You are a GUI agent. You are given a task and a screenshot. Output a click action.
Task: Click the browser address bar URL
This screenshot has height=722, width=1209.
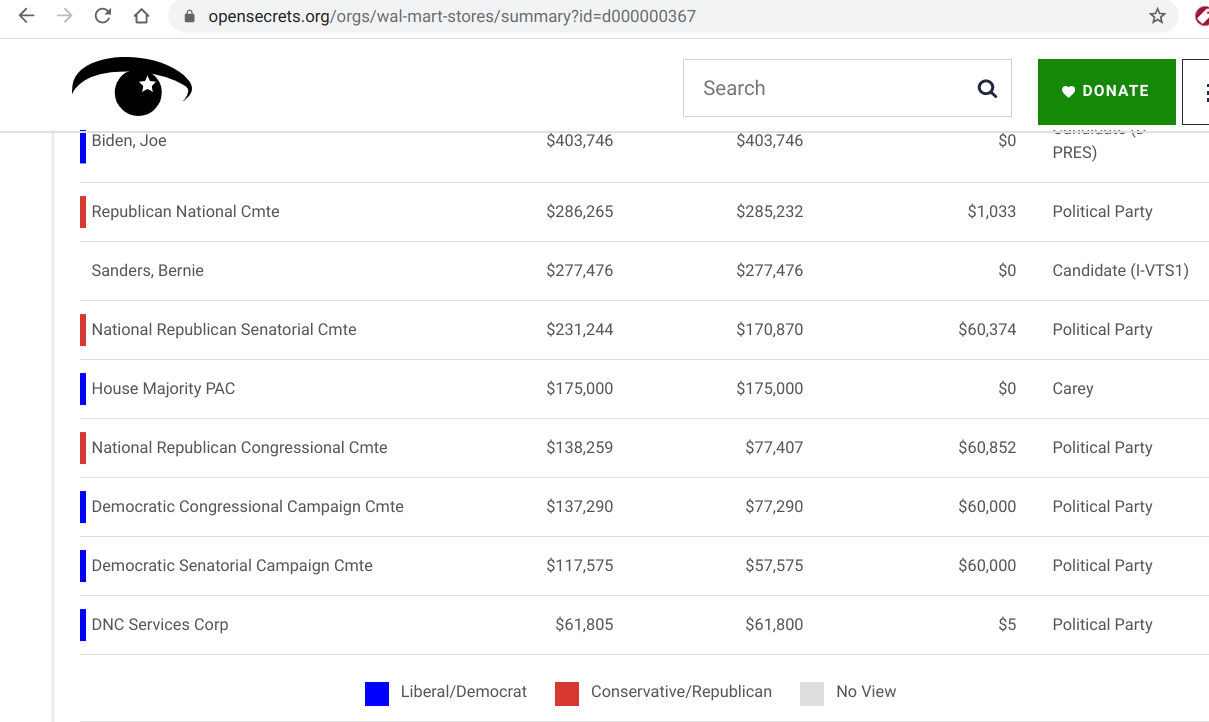[x=452, y=17]
